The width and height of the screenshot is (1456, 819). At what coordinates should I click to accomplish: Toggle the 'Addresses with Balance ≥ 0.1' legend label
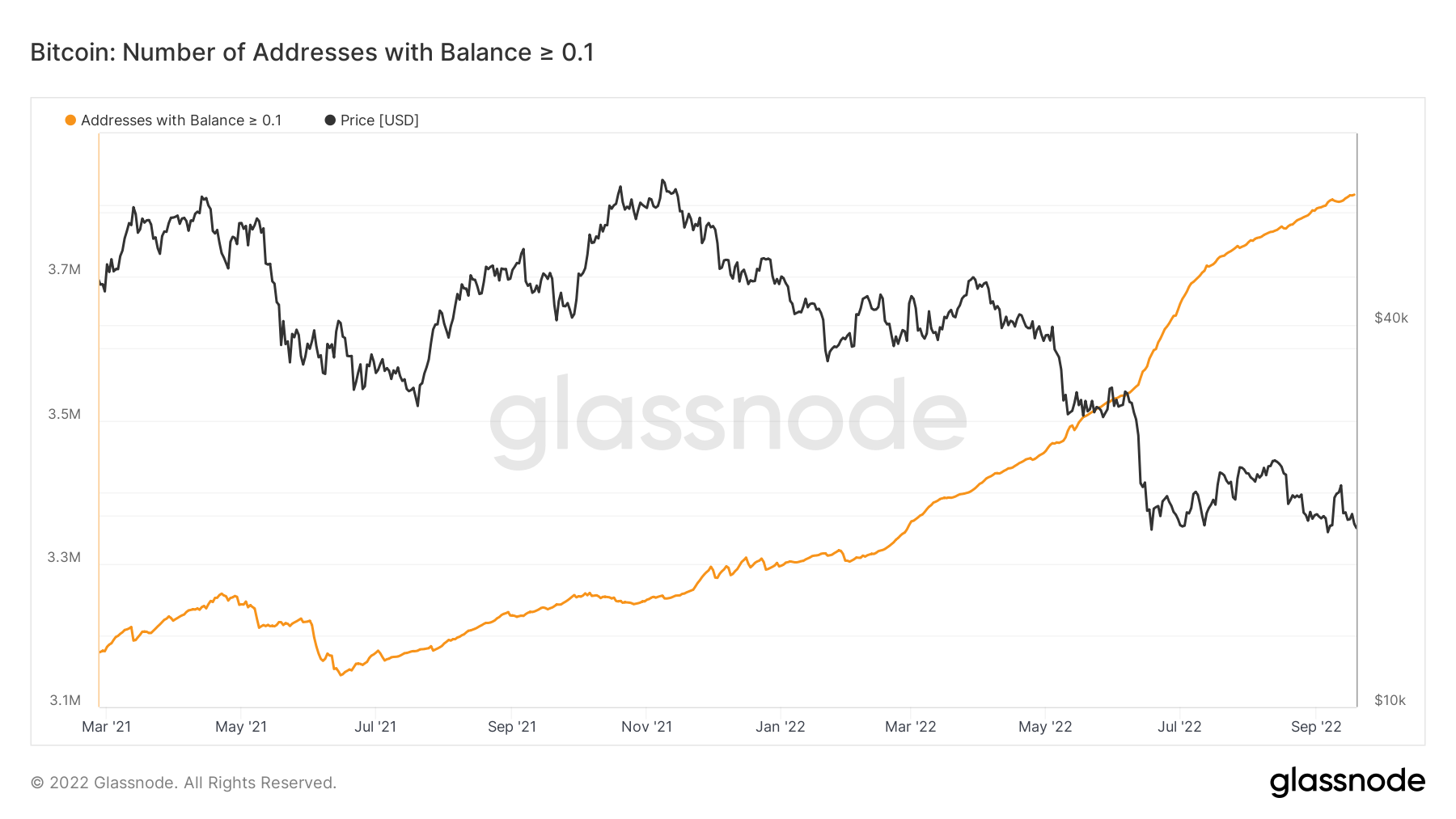181,120
